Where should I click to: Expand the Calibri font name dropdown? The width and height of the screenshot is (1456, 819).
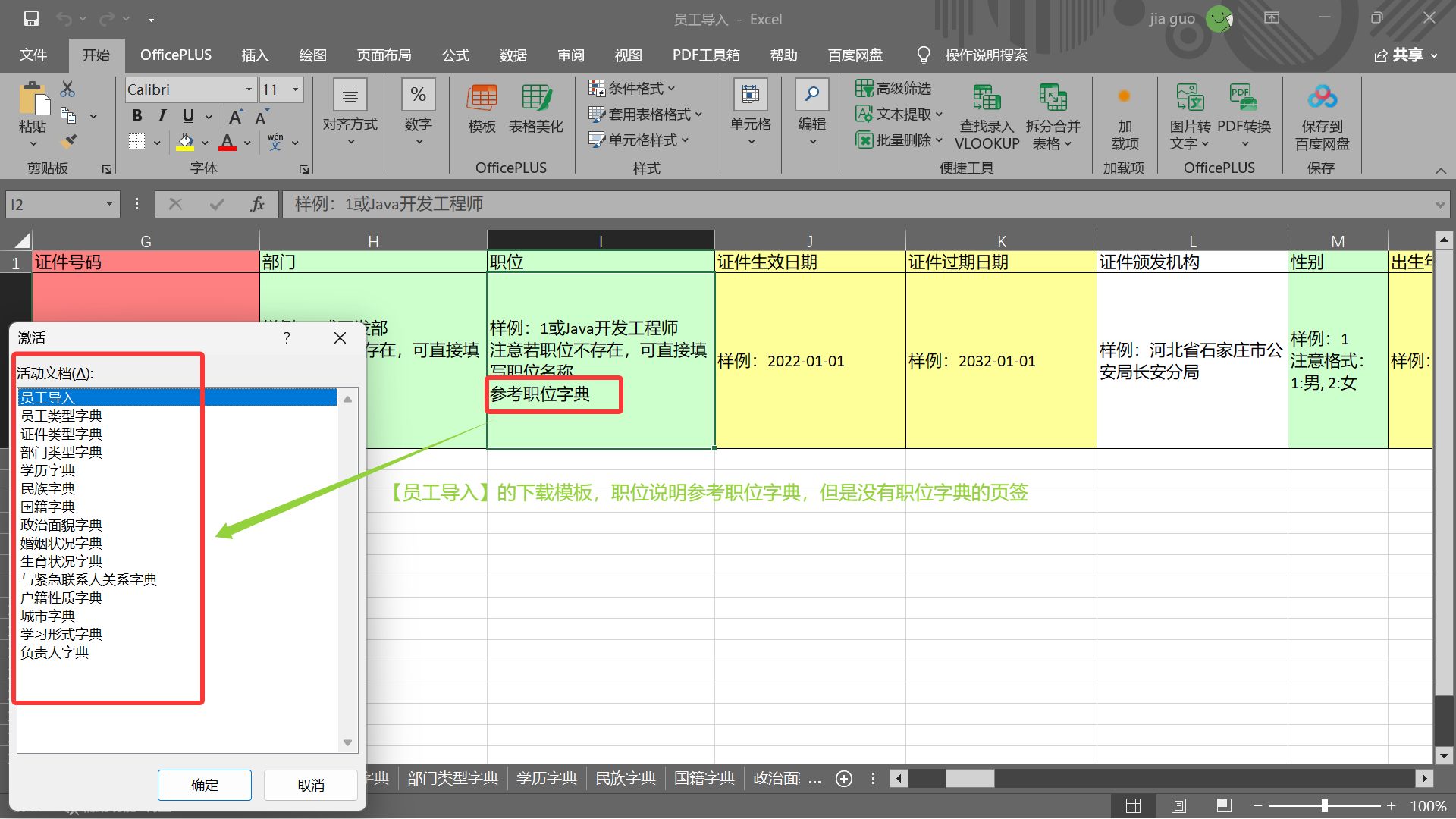pos(249,89)
